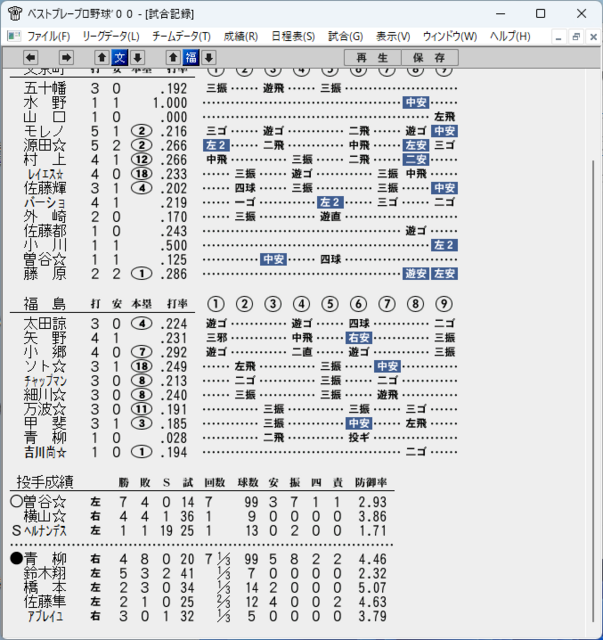Click batter name 吉川尚☆
This screenshot has height=640, width=603.
[45, 452]
